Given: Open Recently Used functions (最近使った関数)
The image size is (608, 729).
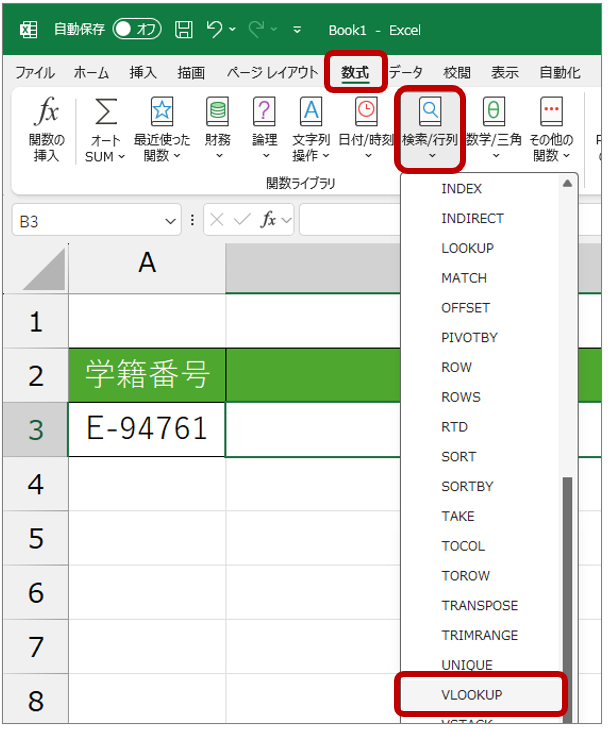Looking at the screenshot, I should tap(161, 128).
